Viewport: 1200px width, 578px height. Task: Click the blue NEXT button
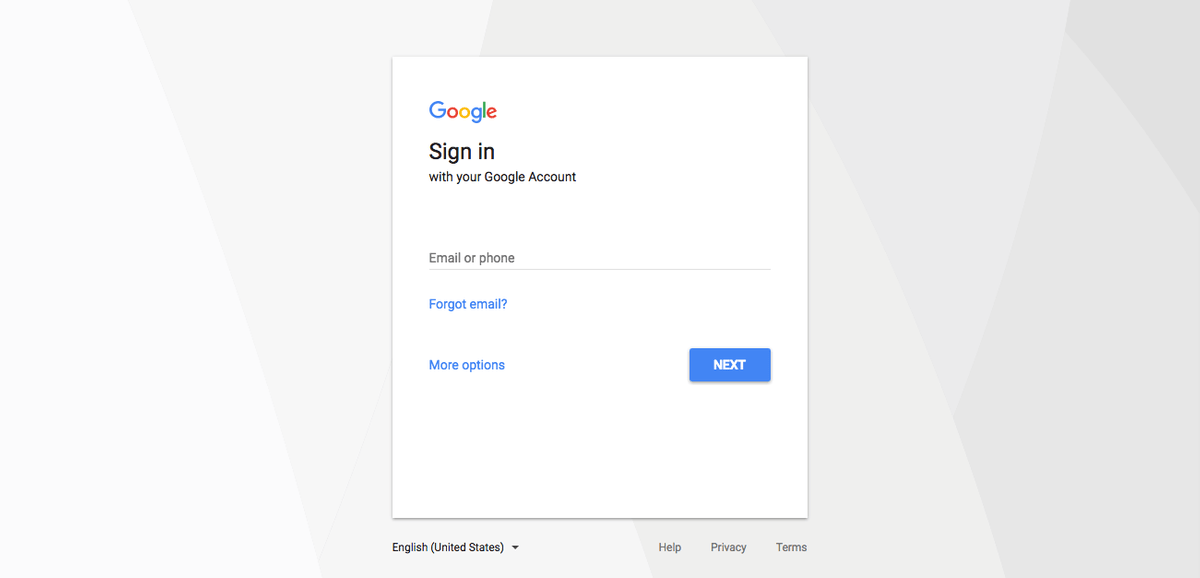point(730,365)
